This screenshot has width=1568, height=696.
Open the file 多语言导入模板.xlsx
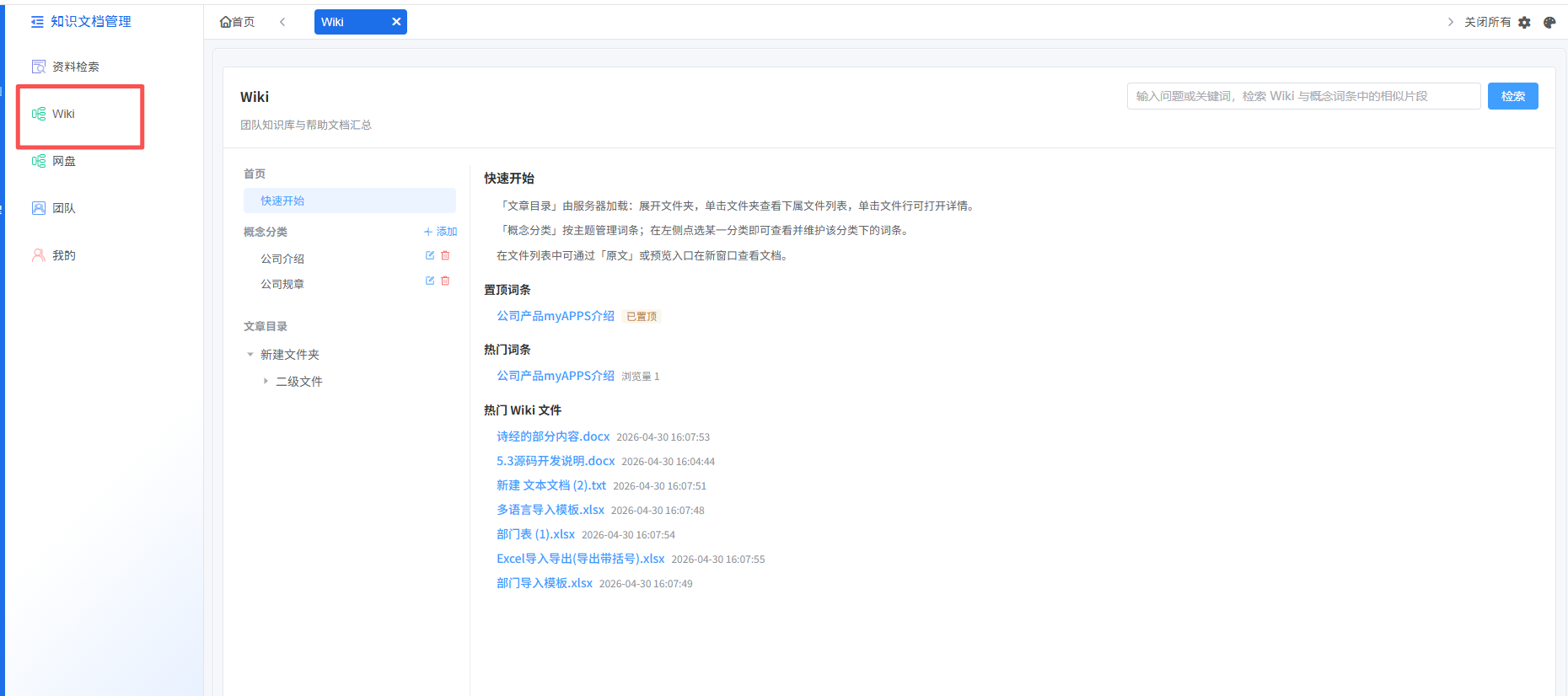[550, 510]
